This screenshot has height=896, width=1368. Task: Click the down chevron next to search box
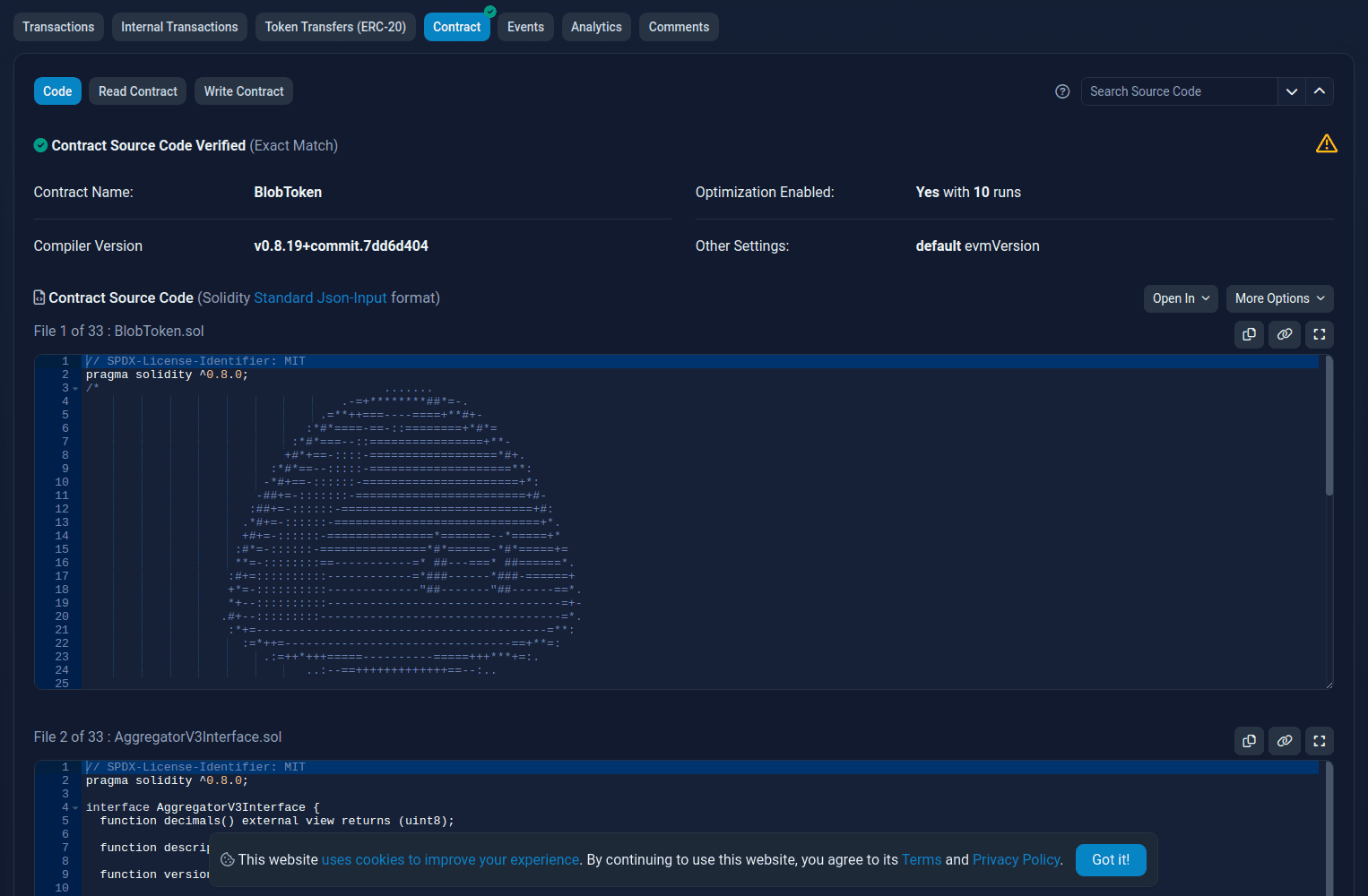(1292, 91)
